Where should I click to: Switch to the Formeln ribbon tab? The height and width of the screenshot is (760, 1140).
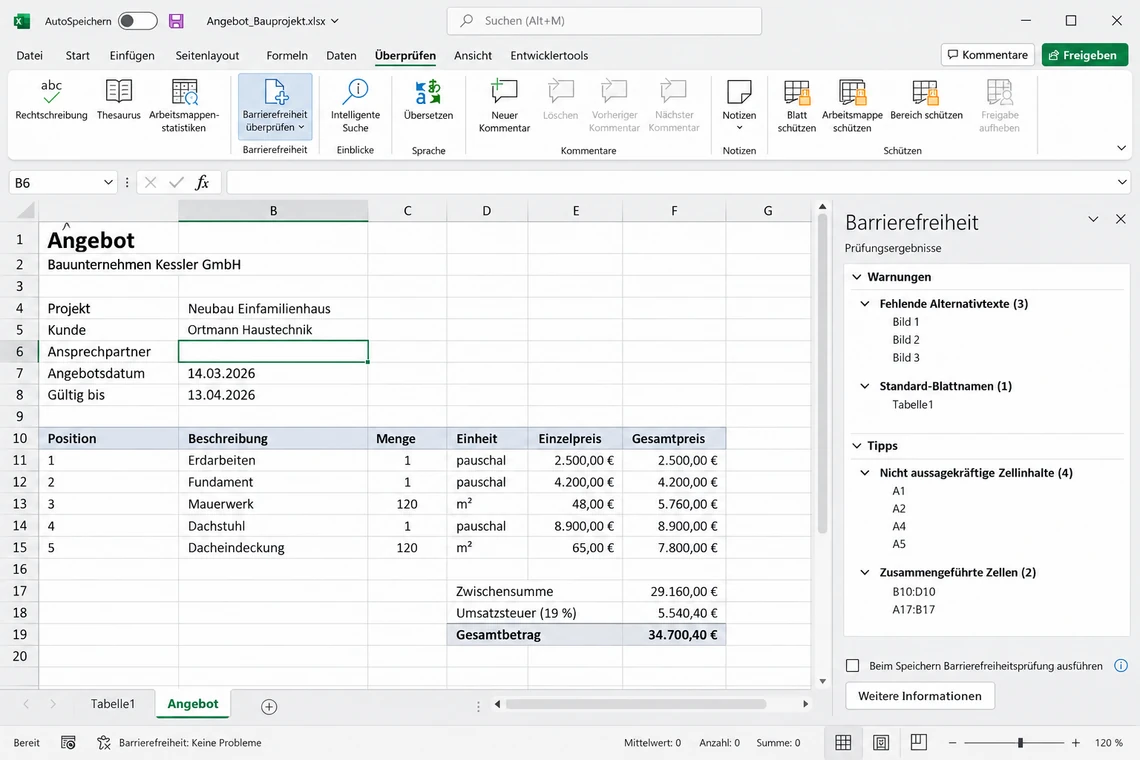(286, 55)
